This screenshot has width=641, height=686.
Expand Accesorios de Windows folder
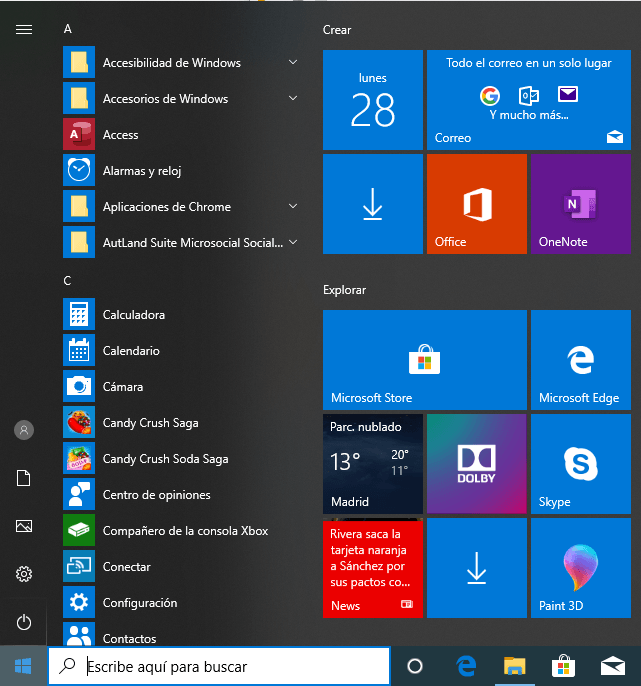point(182,99)
